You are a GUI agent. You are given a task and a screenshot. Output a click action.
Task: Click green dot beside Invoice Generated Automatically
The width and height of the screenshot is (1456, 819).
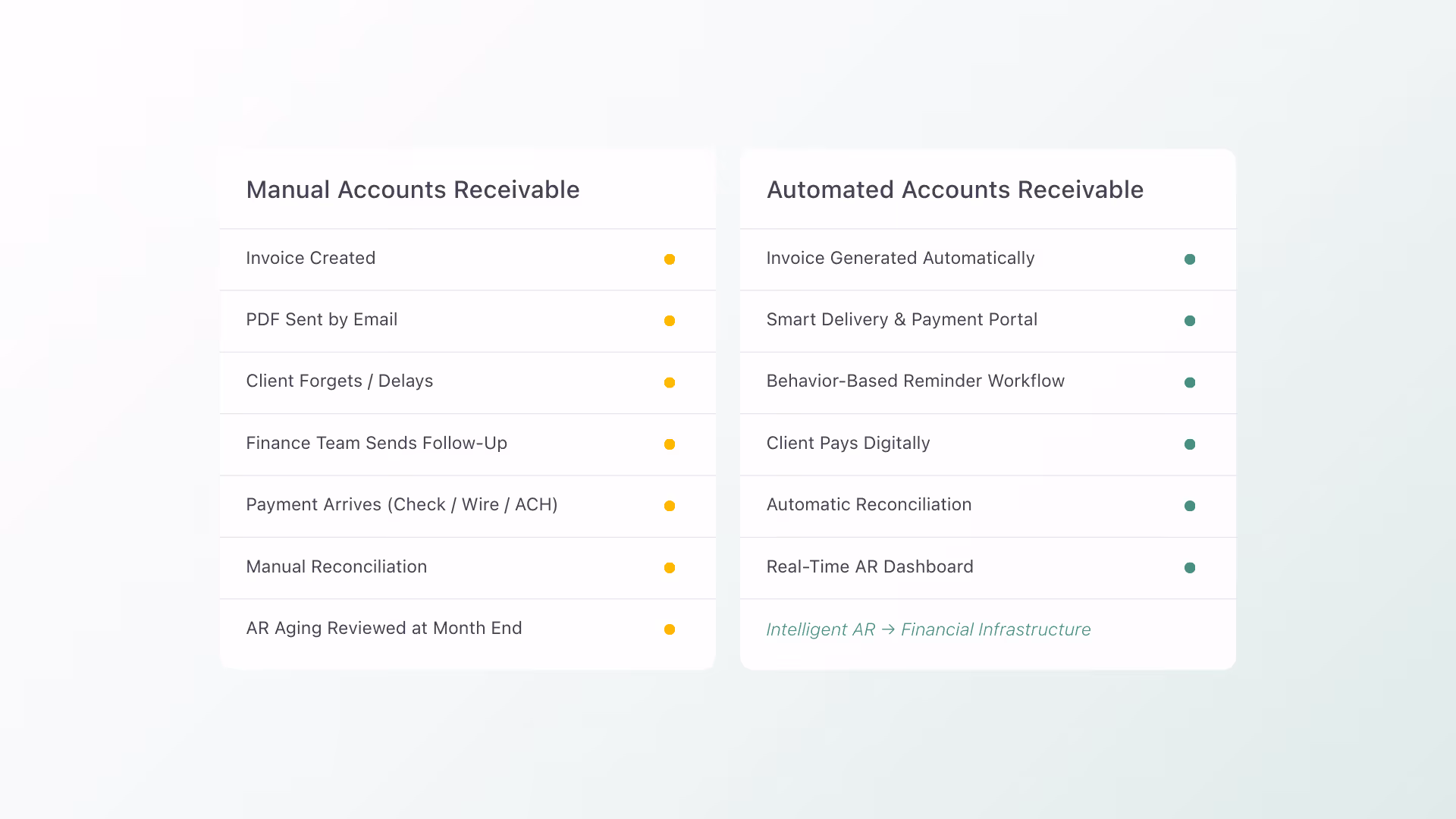[x=1190, y=259]
